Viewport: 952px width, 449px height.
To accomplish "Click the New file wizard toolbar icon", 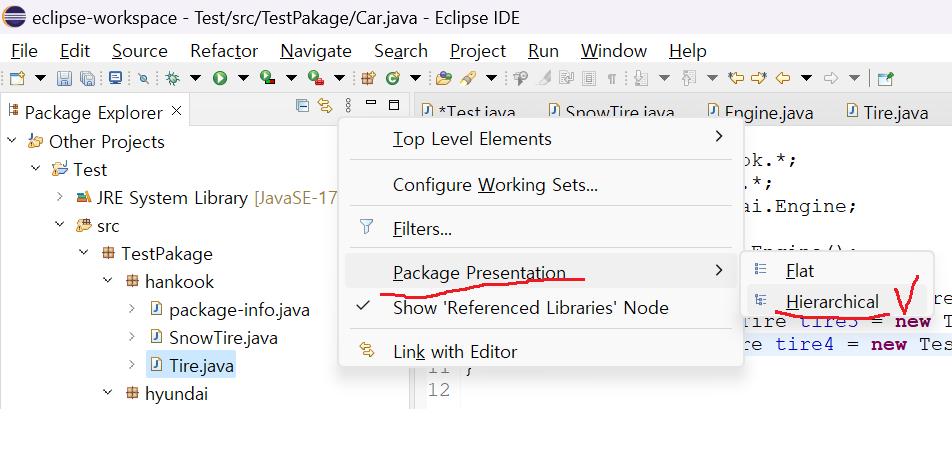I will pyautogui.click(x=18, y=78).
